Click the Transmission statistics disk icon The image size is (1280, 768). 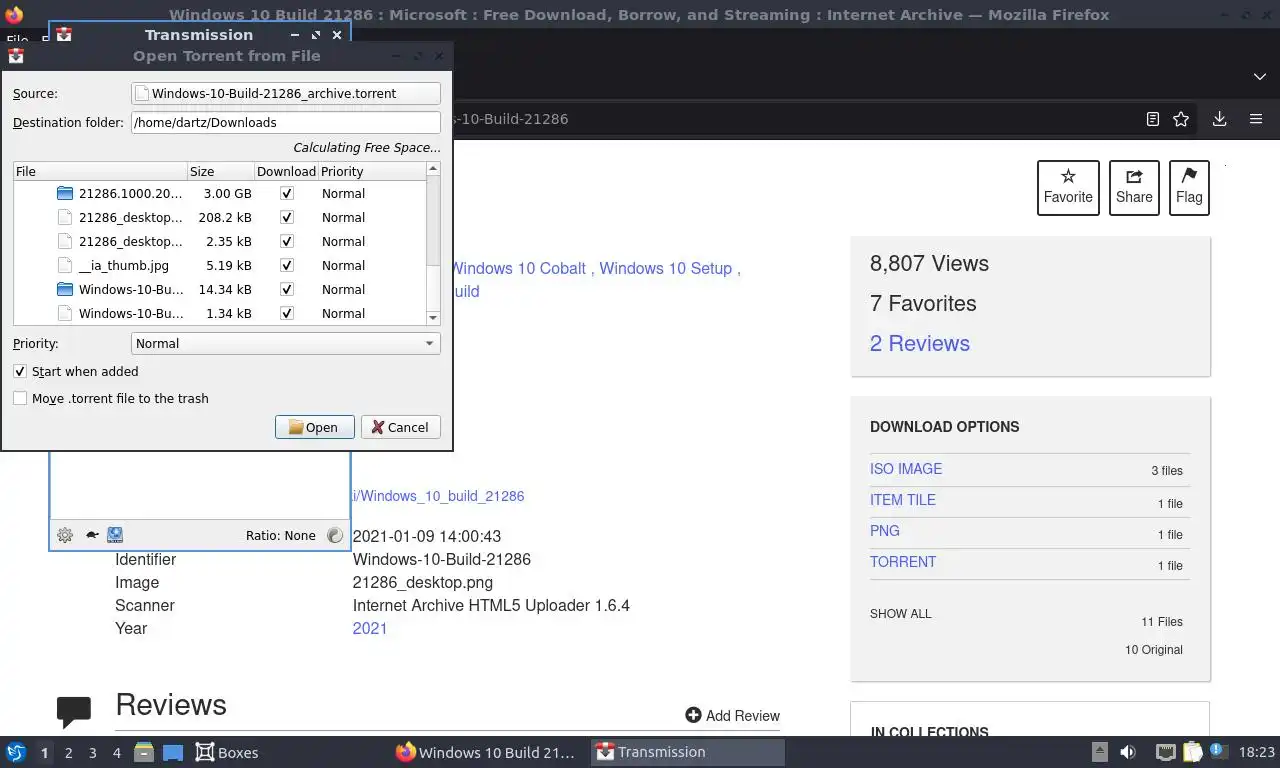pyautogui.click(x=115, y=535)
